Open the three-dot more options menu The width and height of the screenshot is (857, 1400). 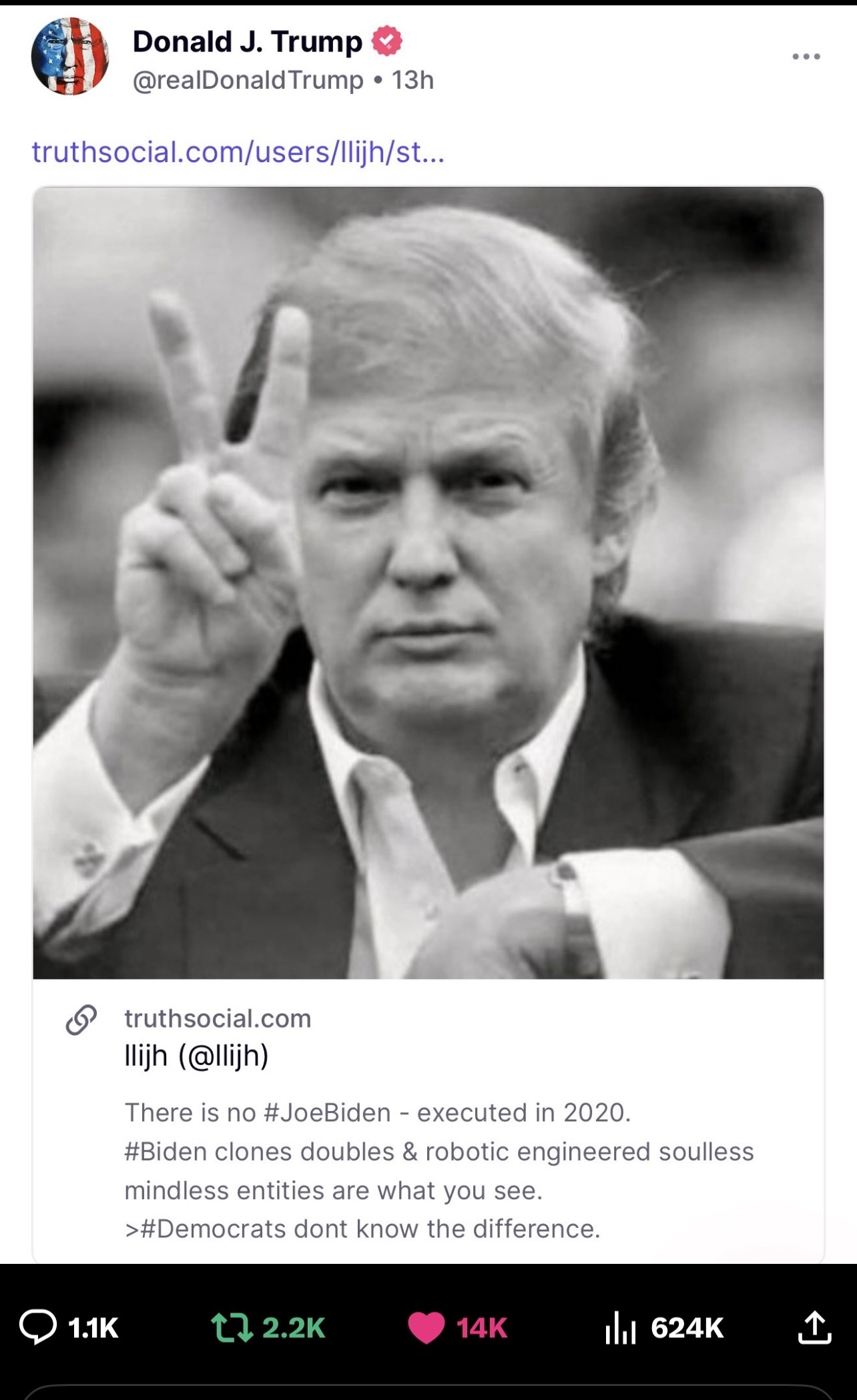tap(806, 57)
